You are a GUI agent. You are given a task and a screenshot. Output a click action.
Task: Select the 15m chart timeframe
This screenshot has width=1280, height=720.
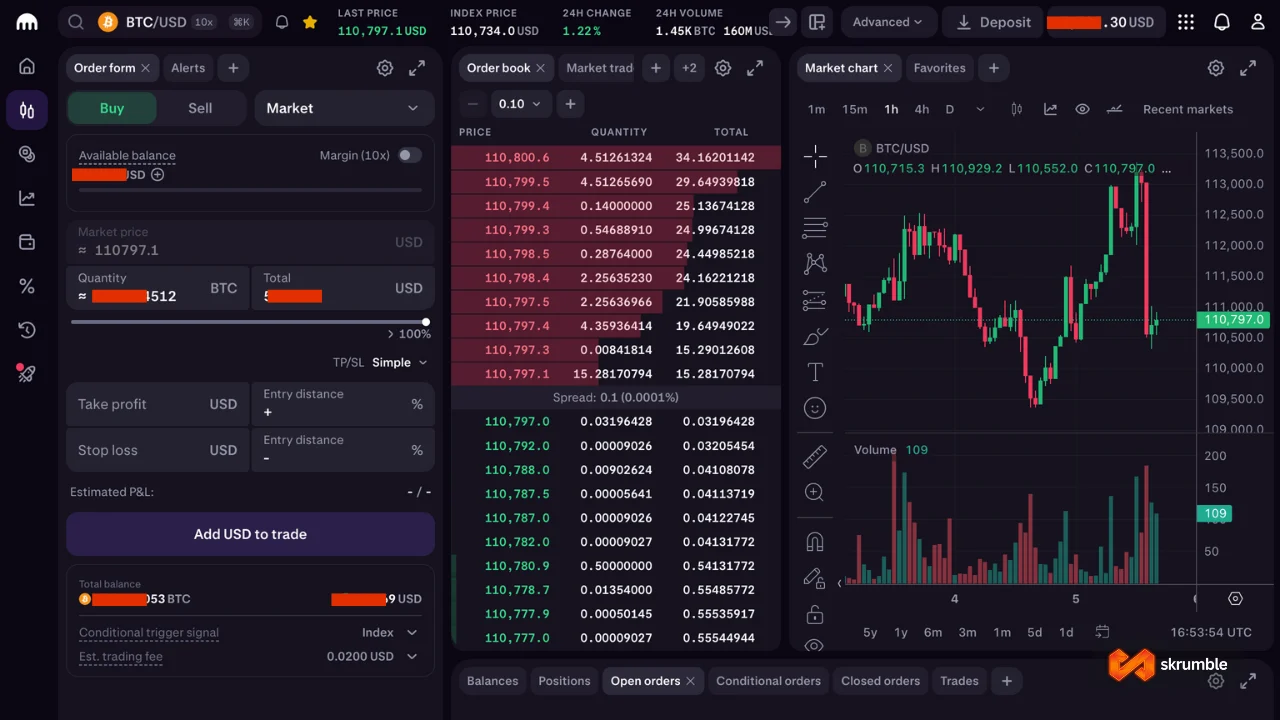(x=855, y=109)
